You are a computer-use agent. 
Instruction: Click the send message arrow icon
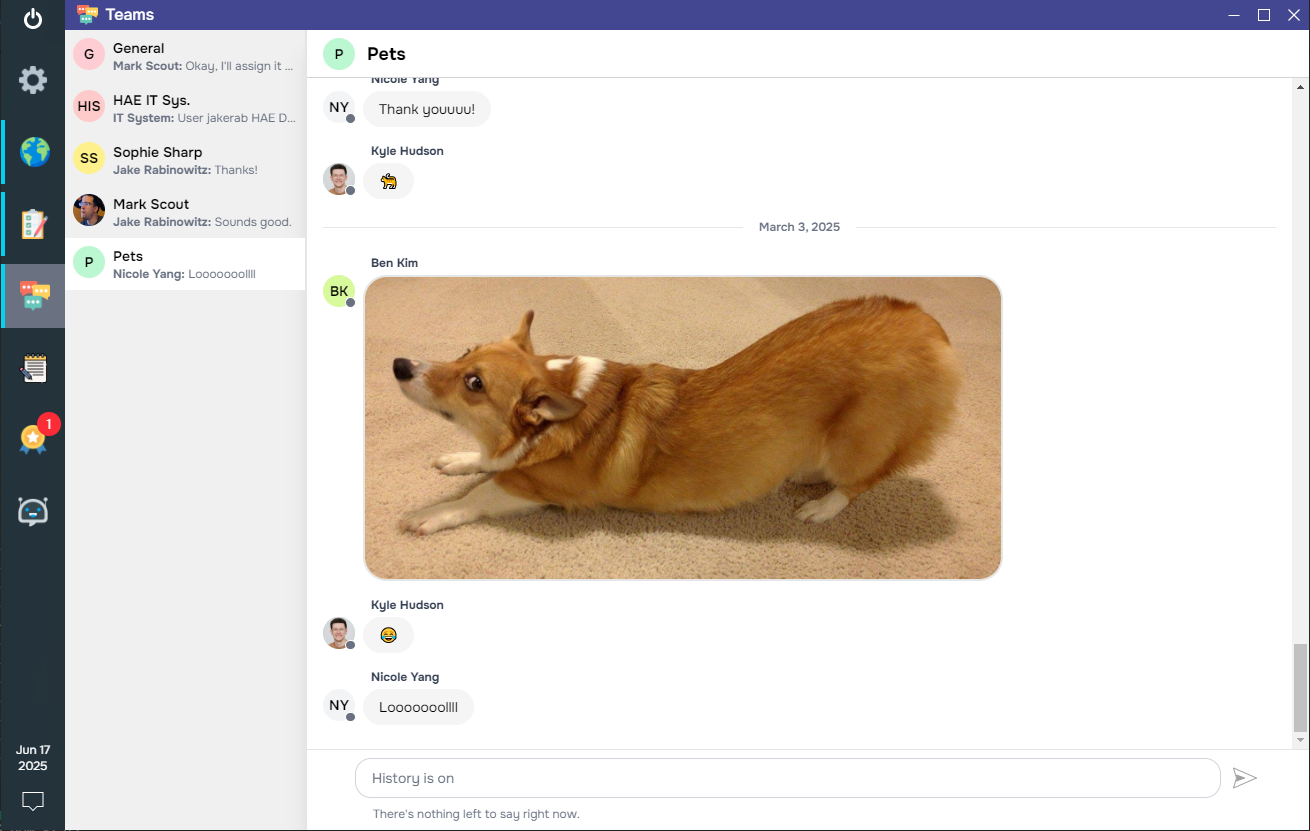point(1244,778)
